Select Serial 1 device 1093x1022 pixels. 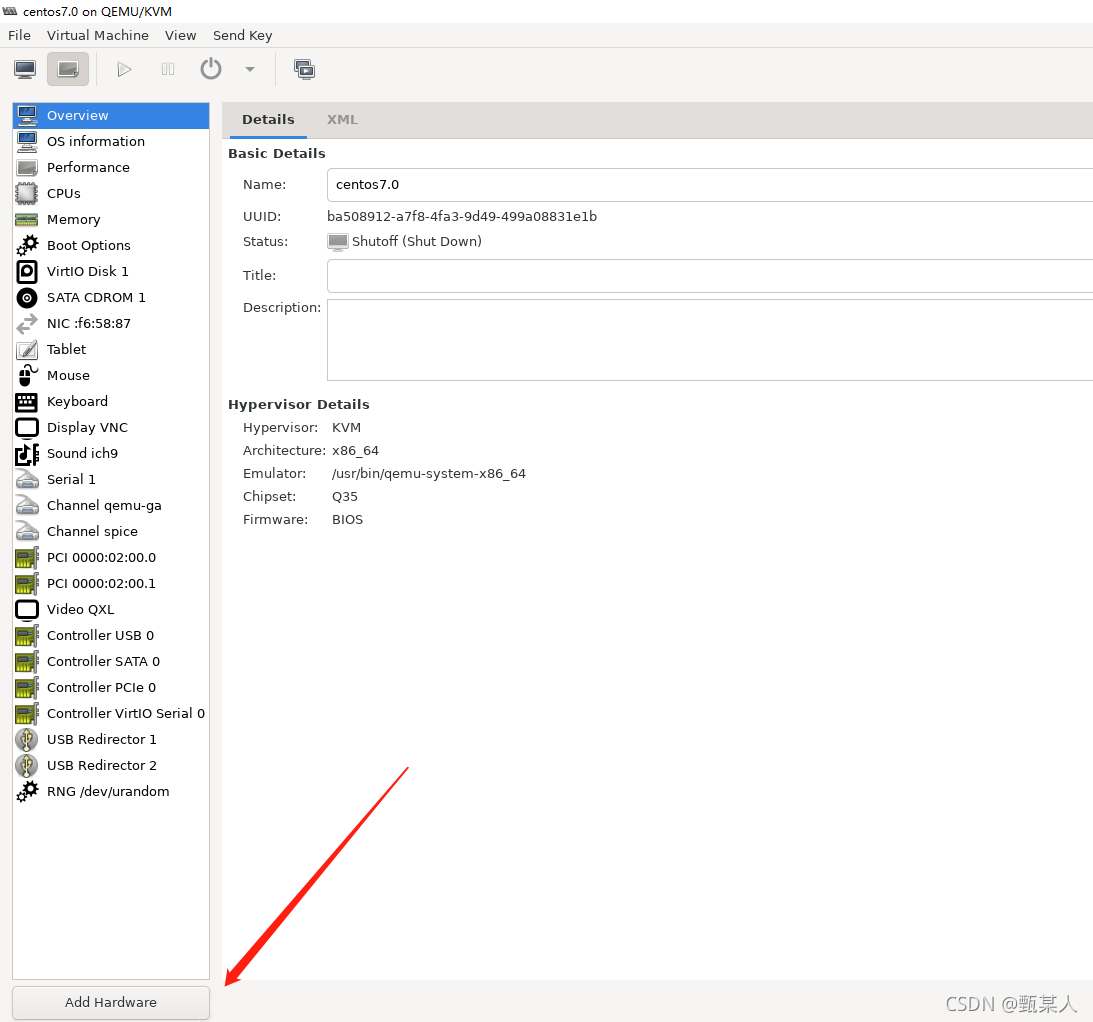111,480
